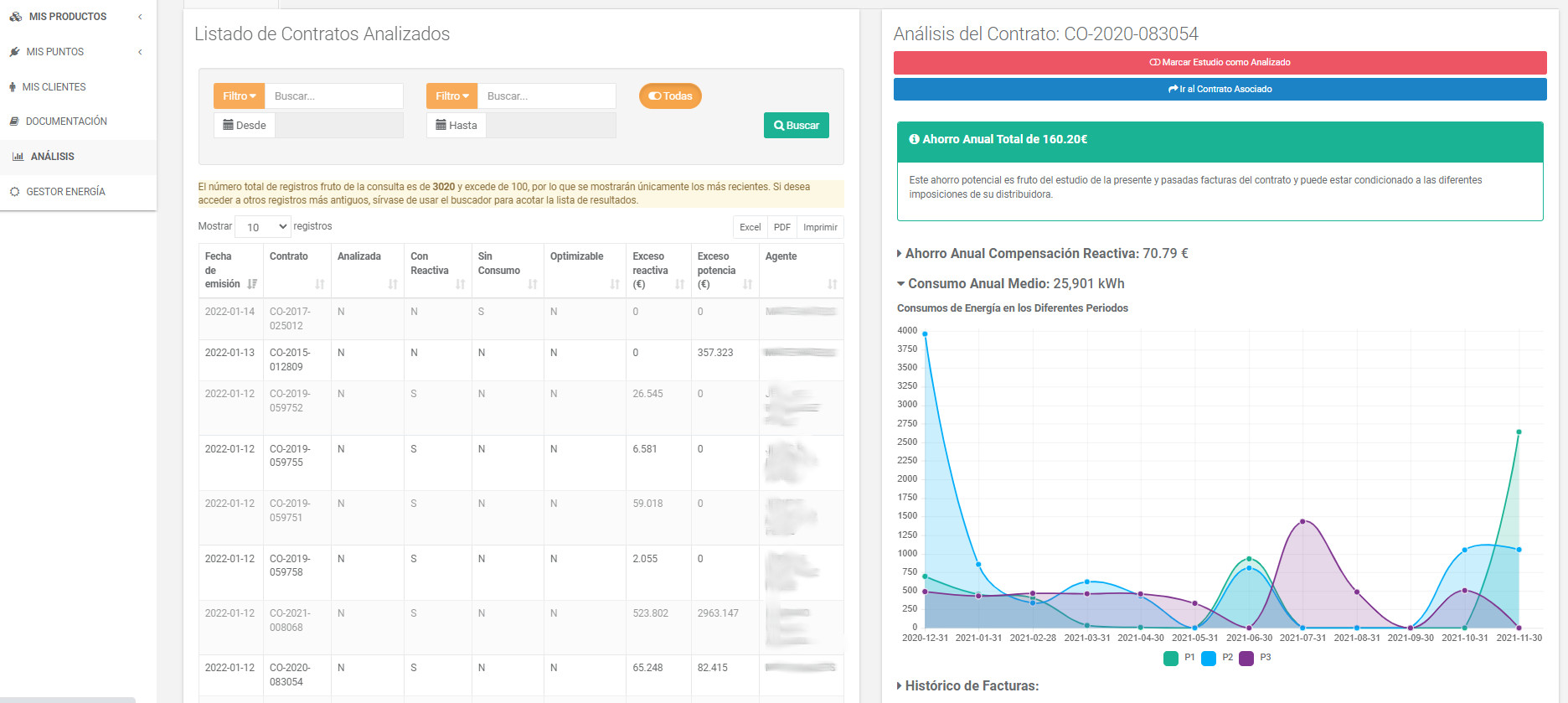This screenshot has width=1568, height=703.
Task: Sort by Analizada column sort icon
Action: [x=392, y=284]
